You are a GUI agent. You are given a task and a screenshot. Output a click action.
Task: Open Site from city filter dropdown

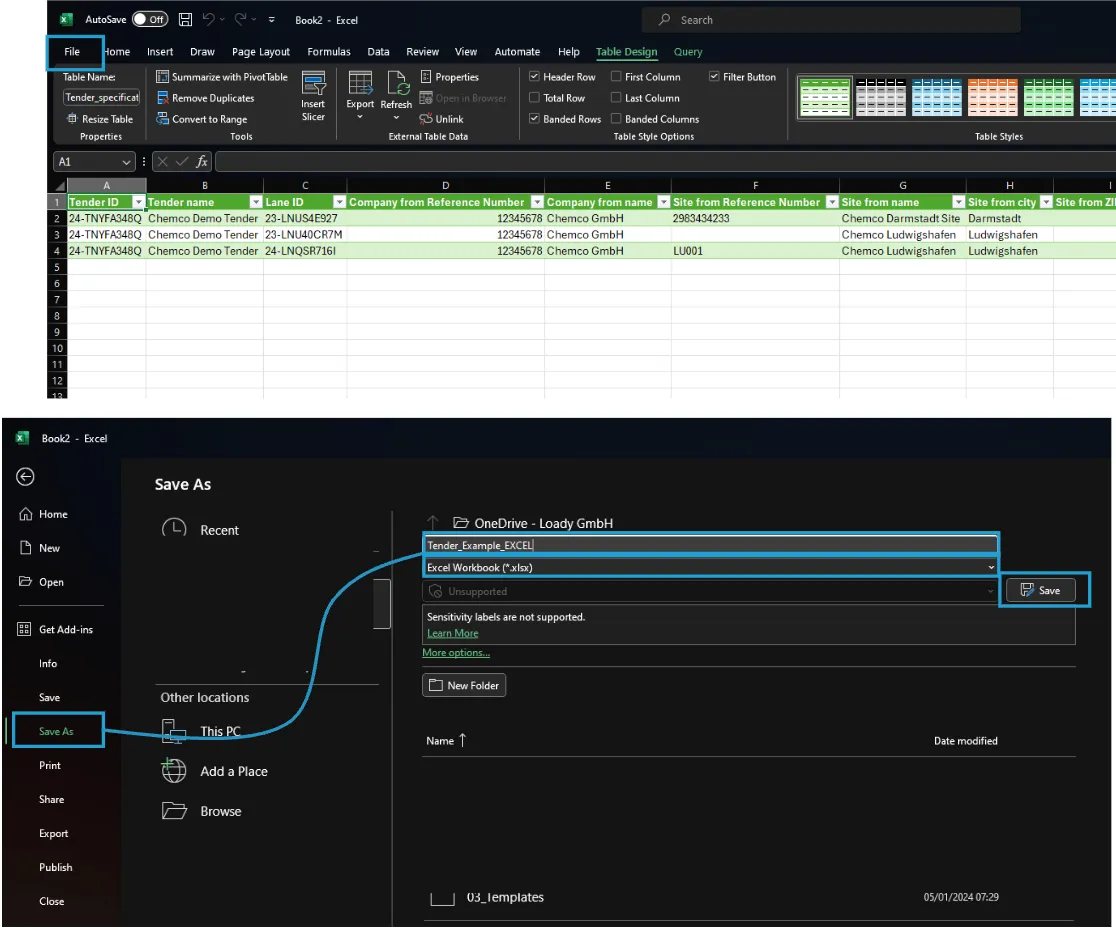[1046, 202]
